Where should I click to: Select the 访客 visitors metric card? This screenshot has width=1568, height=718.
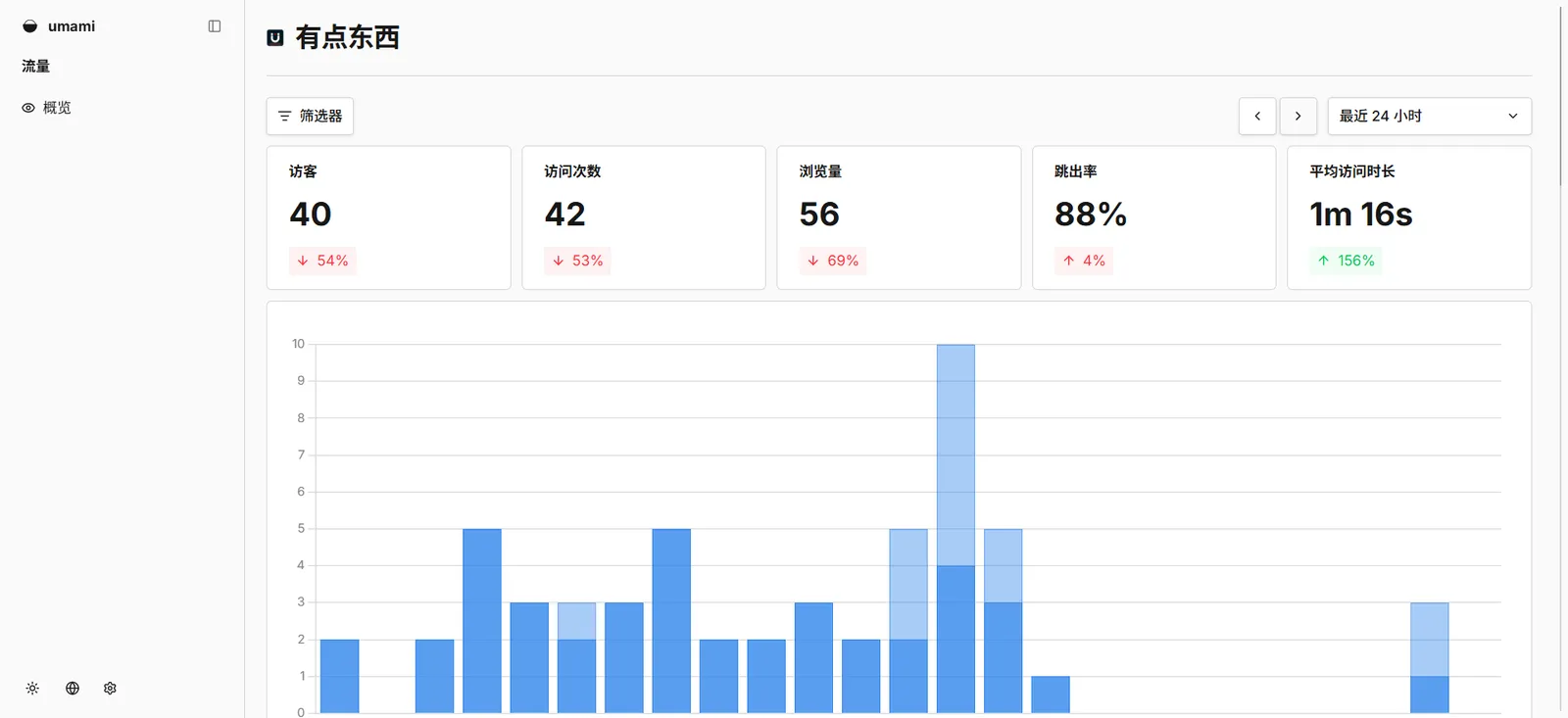[388, 217]
